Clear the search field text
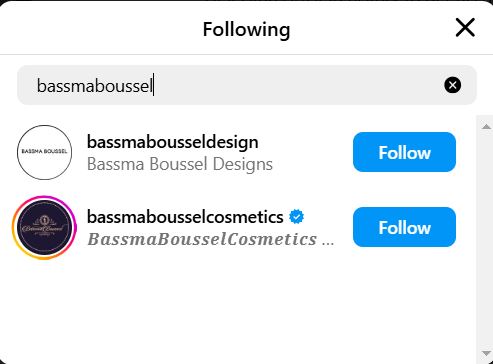 coord(452,85)
